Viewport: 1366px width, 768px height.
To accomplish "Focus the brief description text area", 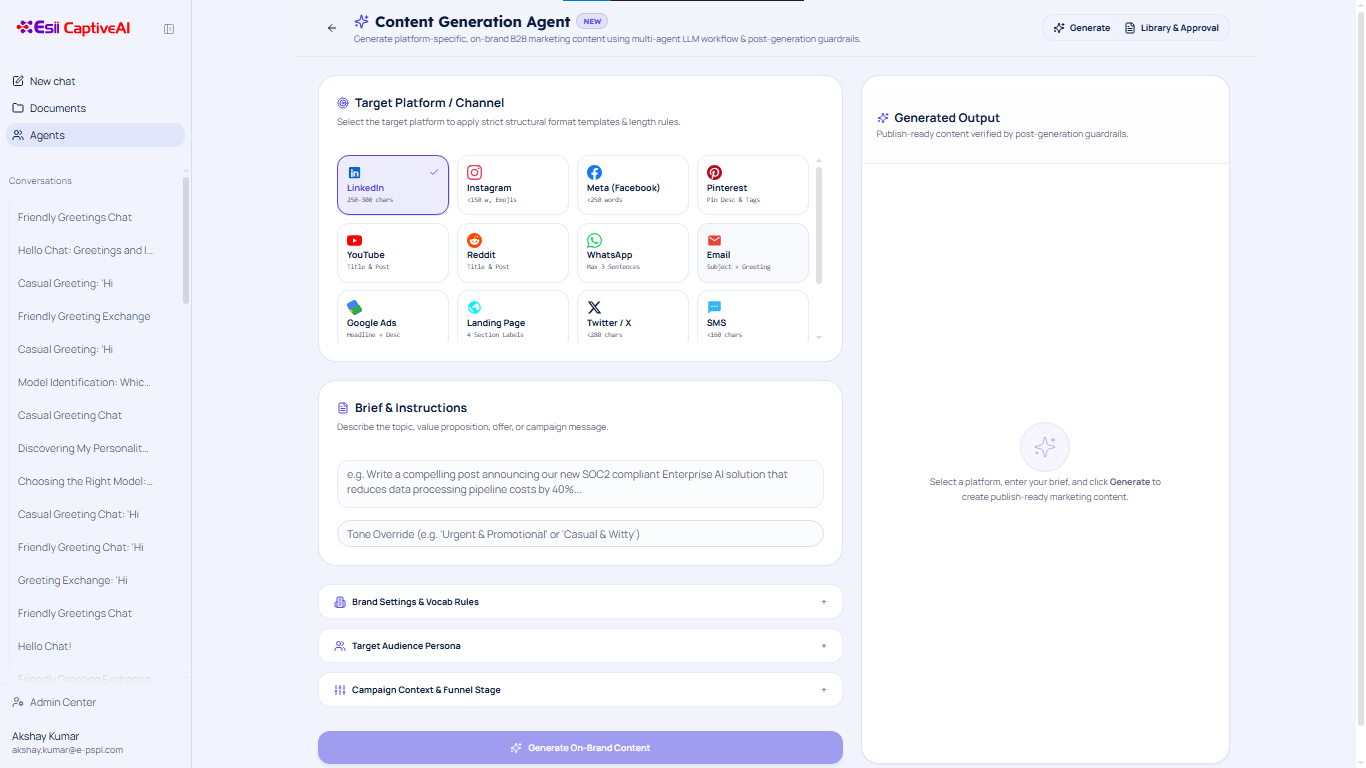I will coord(580,484).
